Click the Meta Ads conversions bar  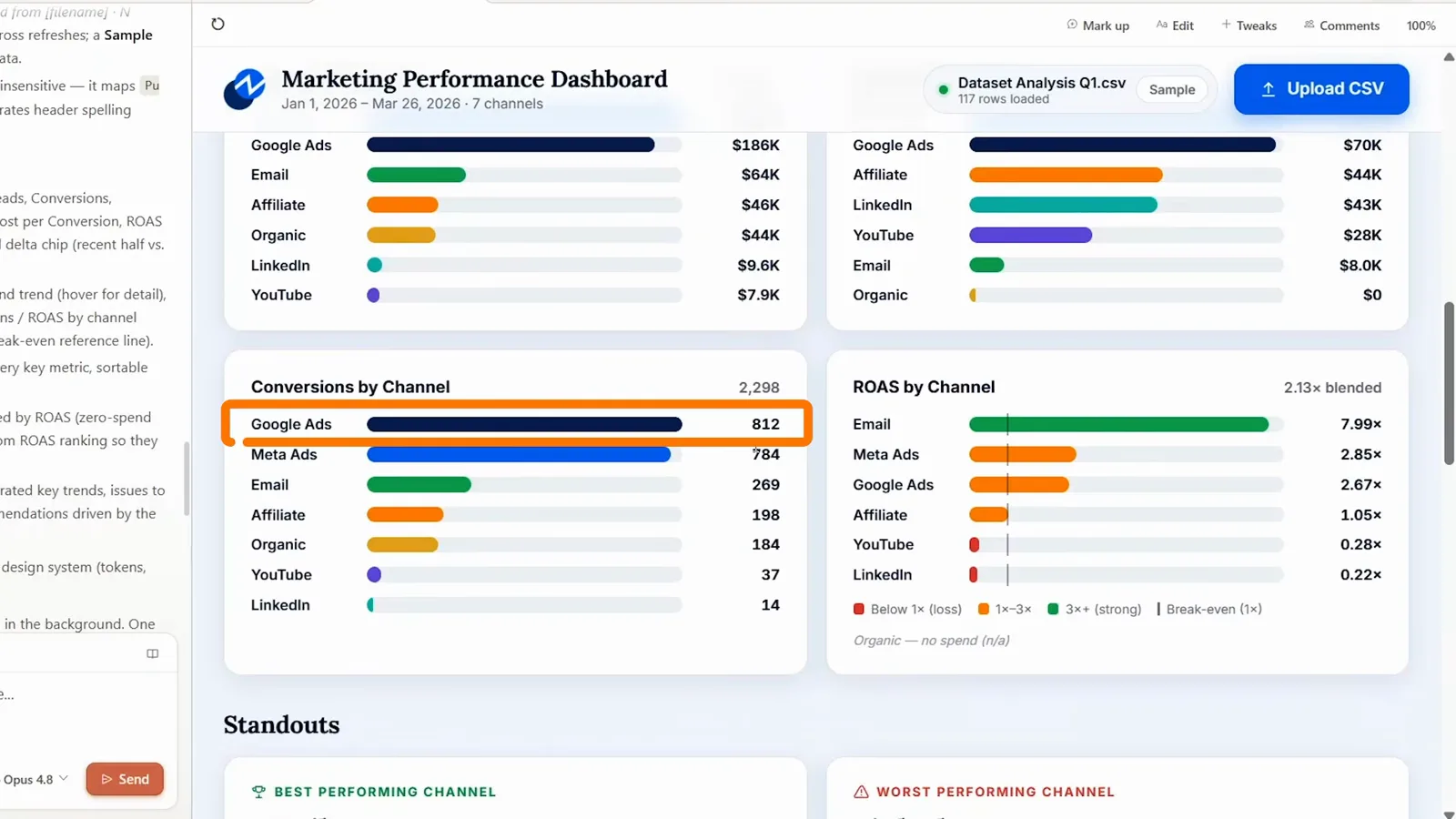(x=519, y=454)
